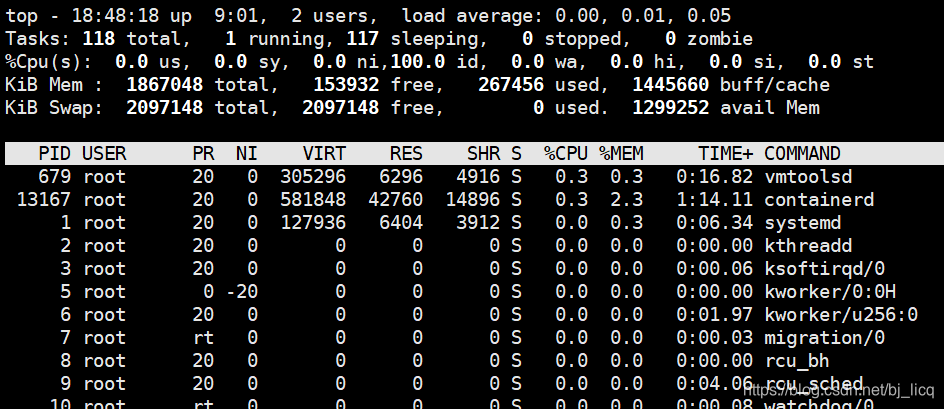Click the VIRT value 305296
Viewport: 944px width, 409px height.
[313, 176]
